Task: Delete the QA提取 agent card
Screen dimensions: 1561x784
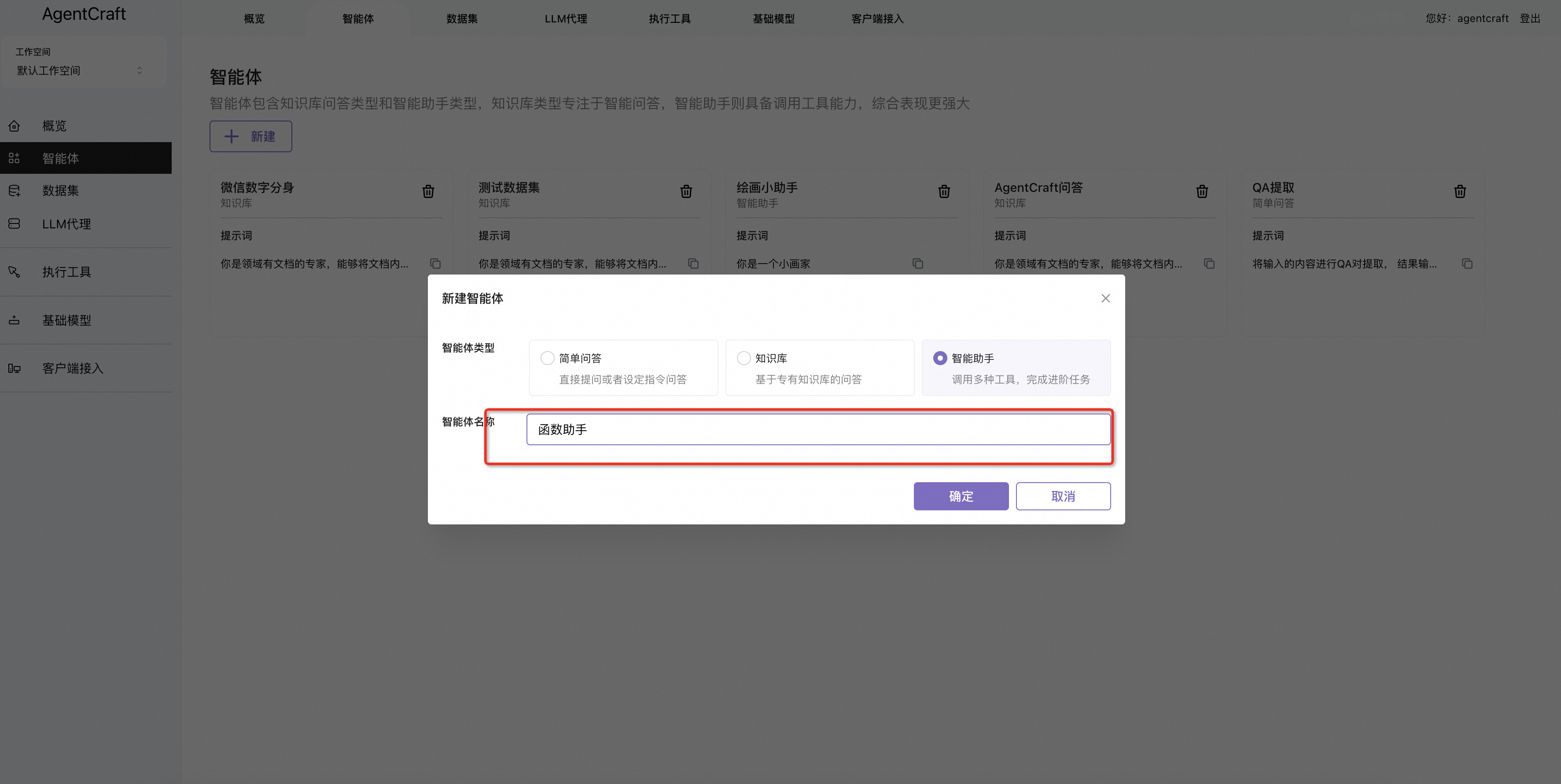Action: pos(1460,191)
